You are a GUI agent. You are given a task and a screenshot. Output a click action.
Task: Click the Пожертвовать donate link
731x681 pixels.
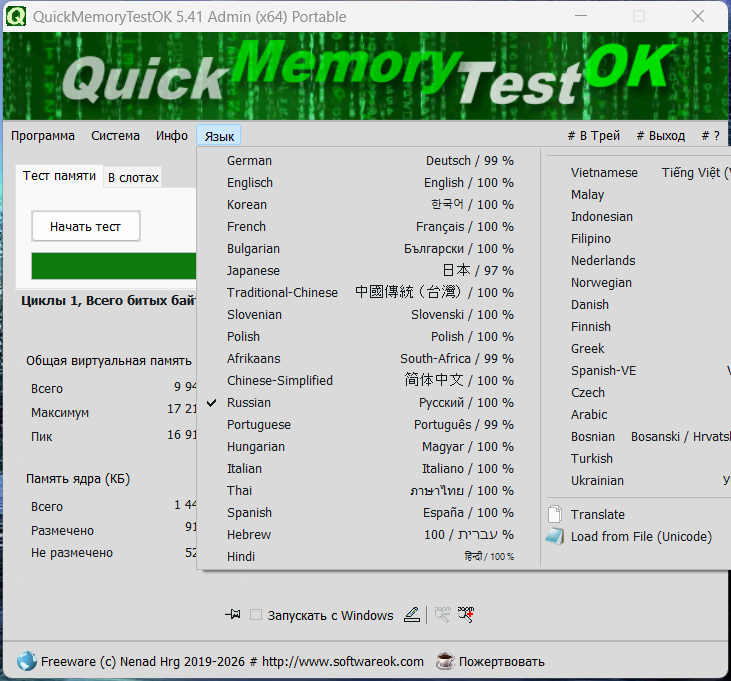[502, 661]
